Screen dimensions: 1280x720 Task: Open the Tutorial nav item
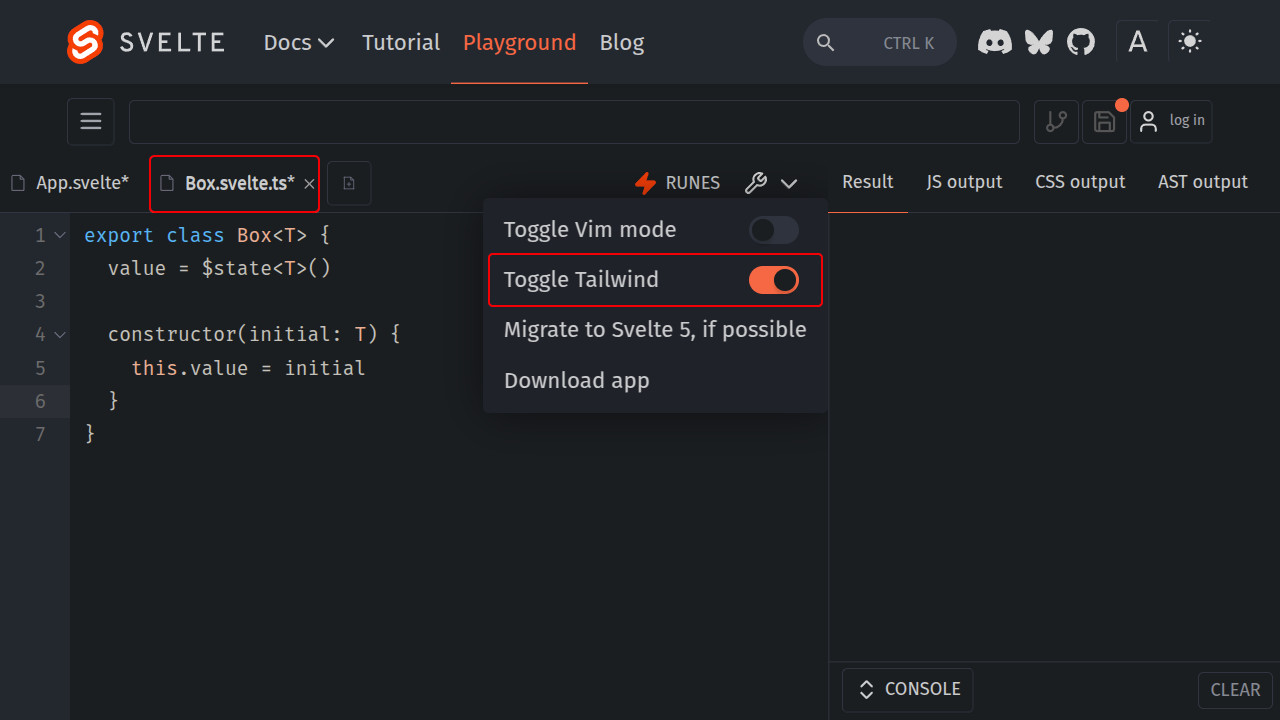pyautogui.click(x=401, y=42)
